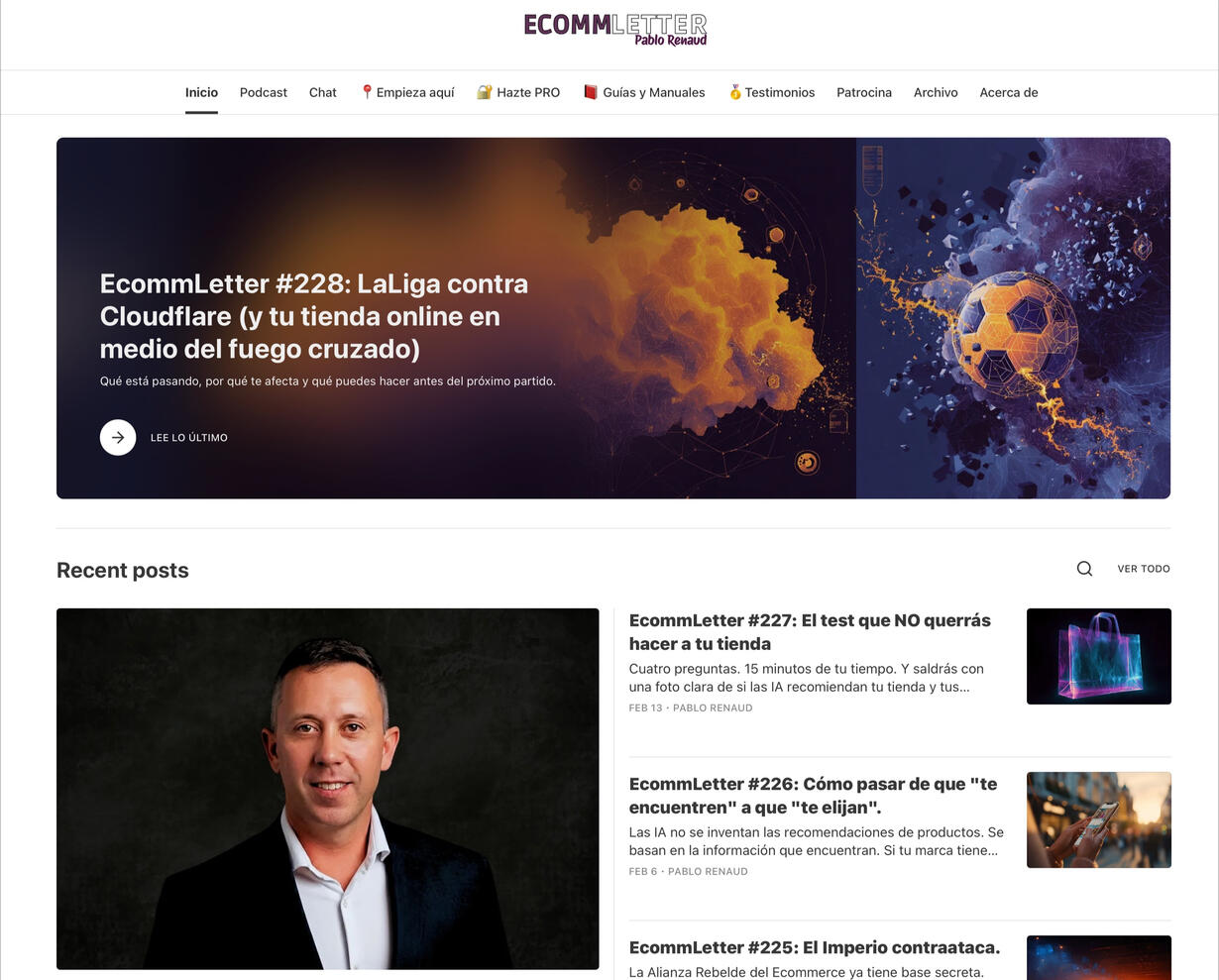
Task: Open the EcommLetter #228 LaLiga headline
Action: 314,316
